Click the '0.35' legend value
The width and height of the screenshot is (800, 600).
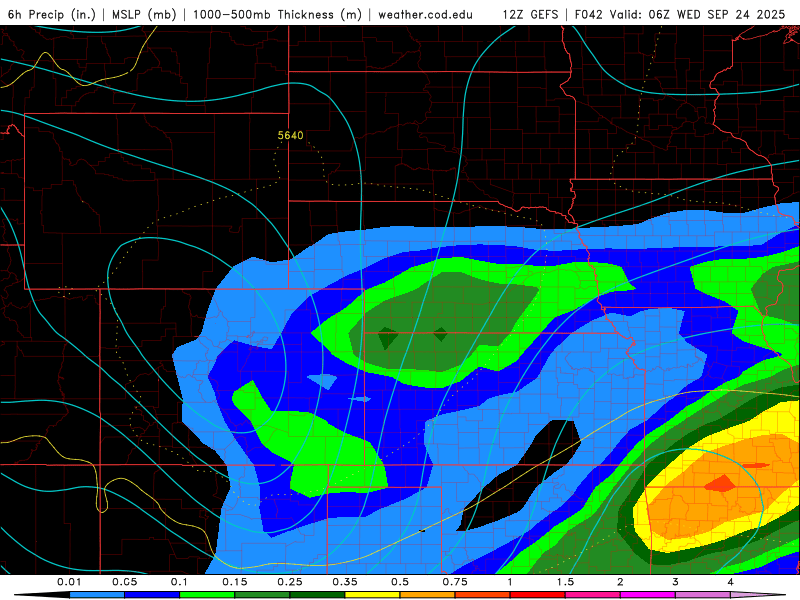[345, 582]
